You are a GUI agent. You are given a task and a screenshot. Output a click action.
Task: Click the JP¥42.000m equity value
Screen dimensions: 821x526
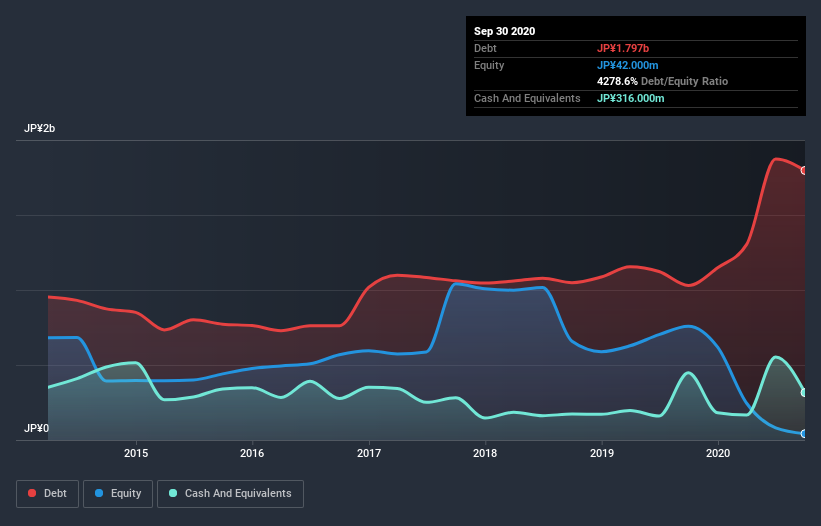click(627, 65)
